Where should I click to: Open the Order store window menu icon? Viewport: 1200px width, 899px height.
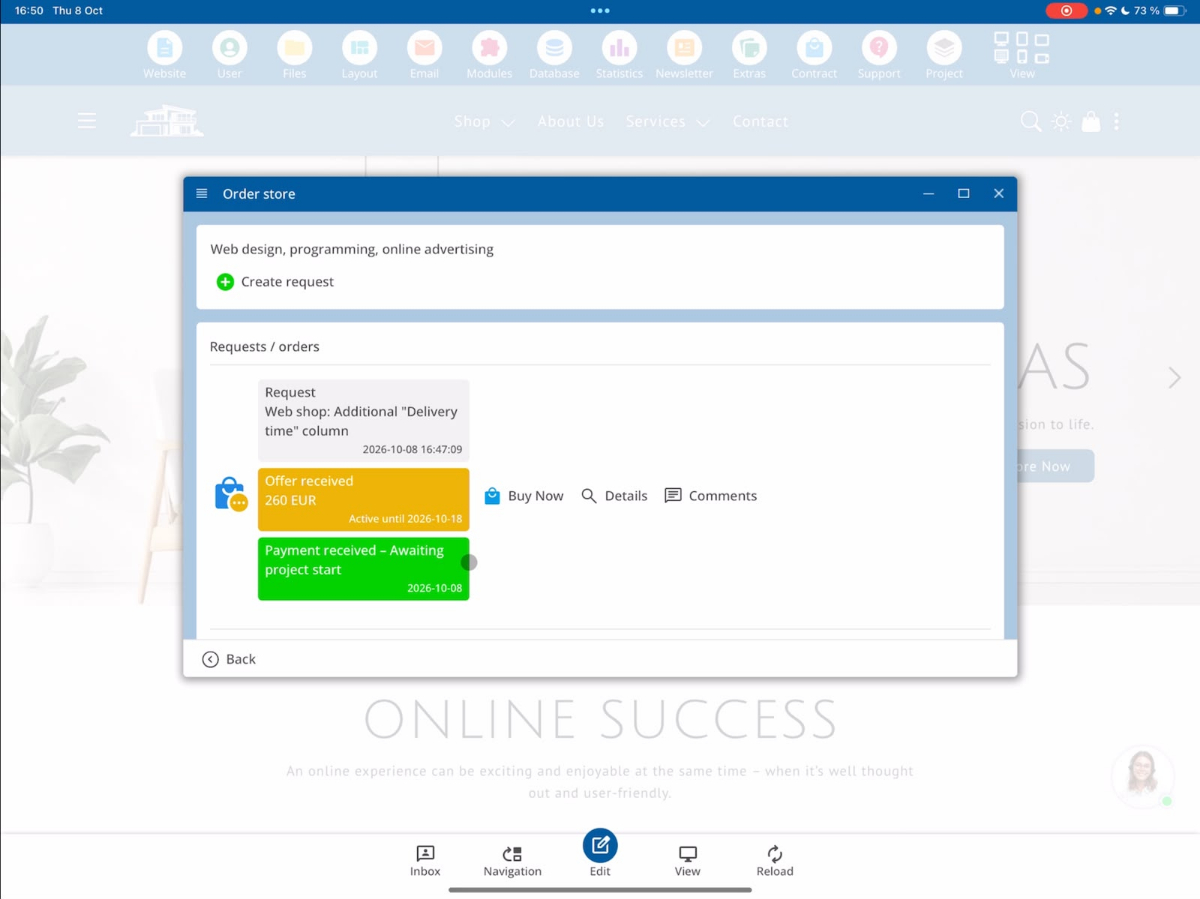click(202, 194)
